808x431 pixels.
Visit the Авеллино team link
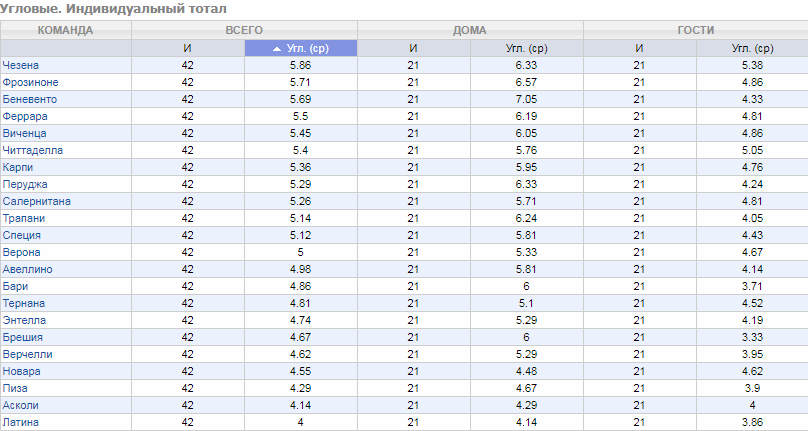pyautogui.click(x=27, y=269)
